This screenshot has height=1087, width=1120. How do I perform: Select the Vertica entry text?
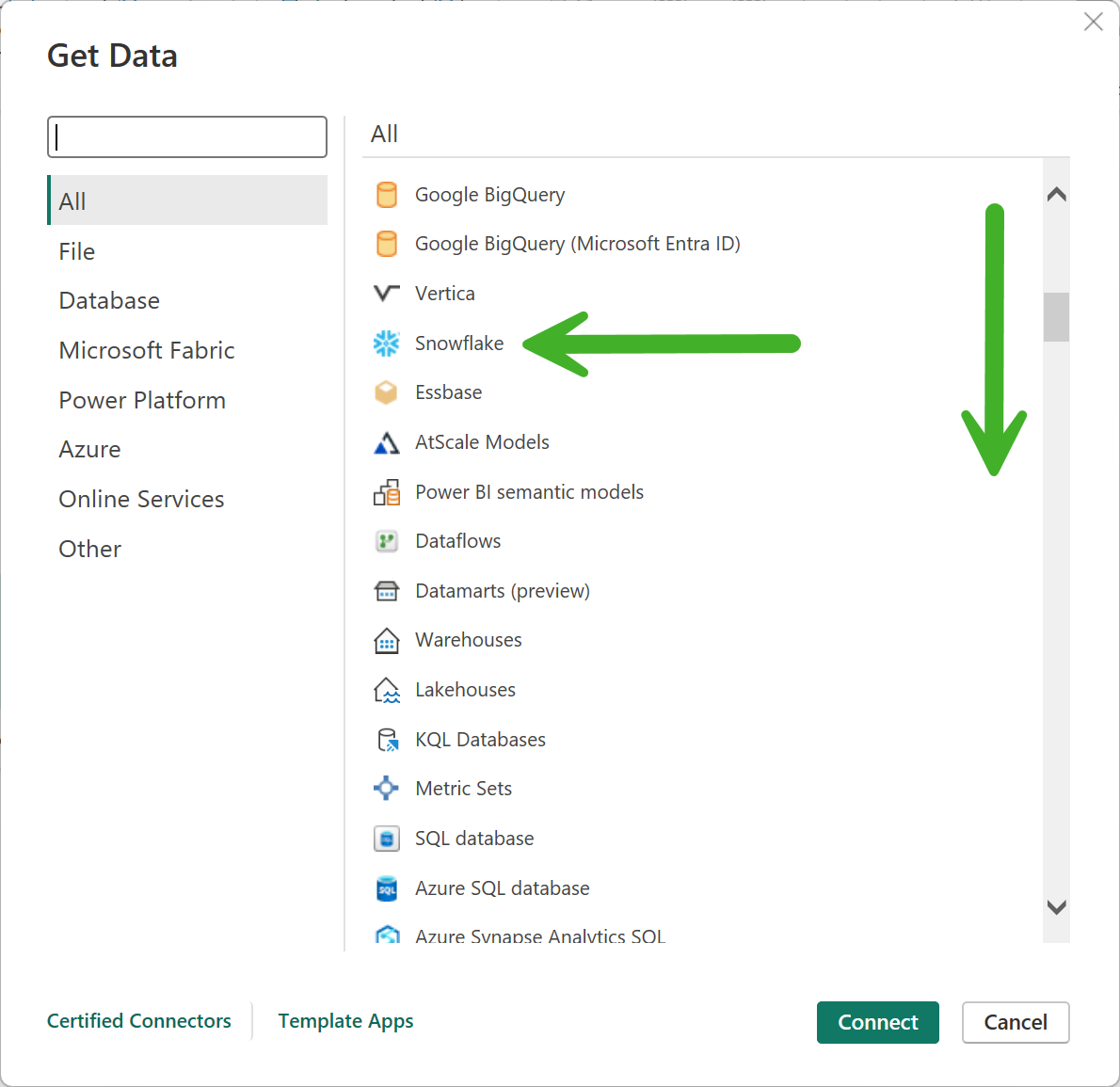tap(445, 294)
